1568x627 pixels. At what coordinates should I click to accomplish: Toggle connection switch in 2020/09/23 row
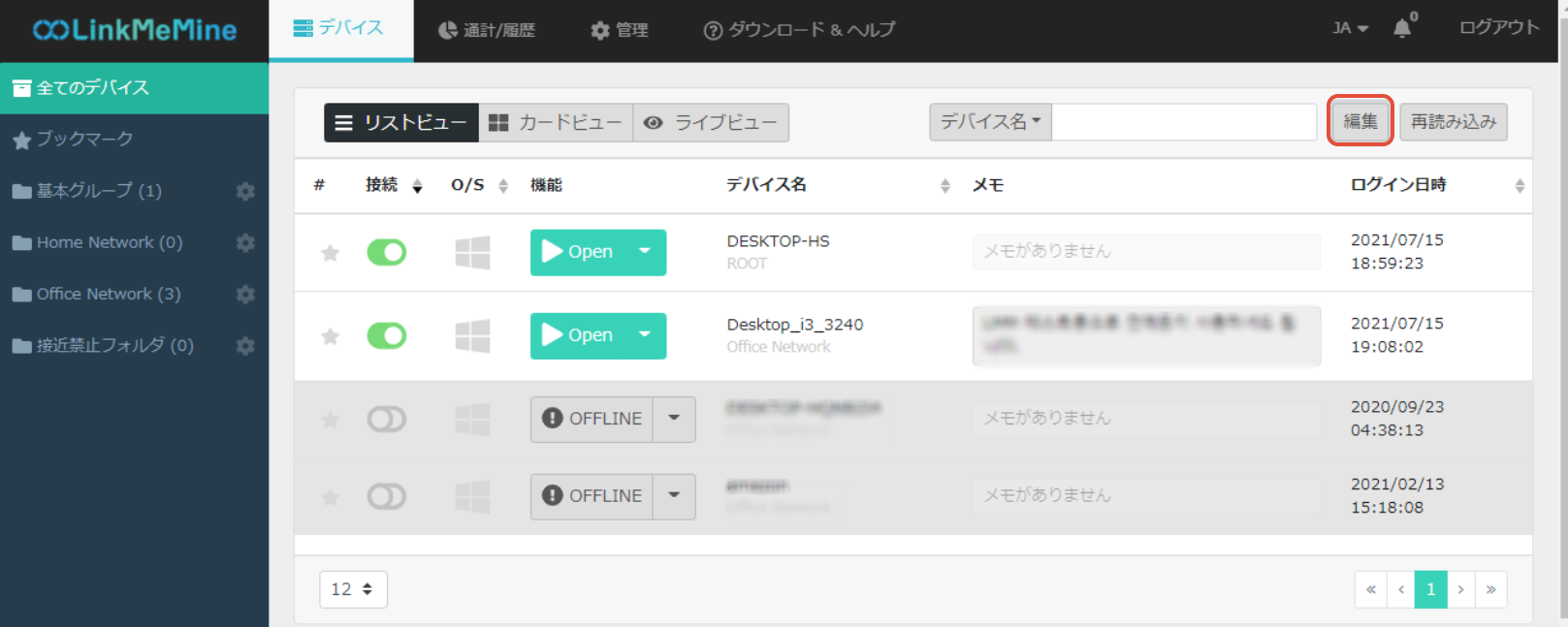(386, 420)
